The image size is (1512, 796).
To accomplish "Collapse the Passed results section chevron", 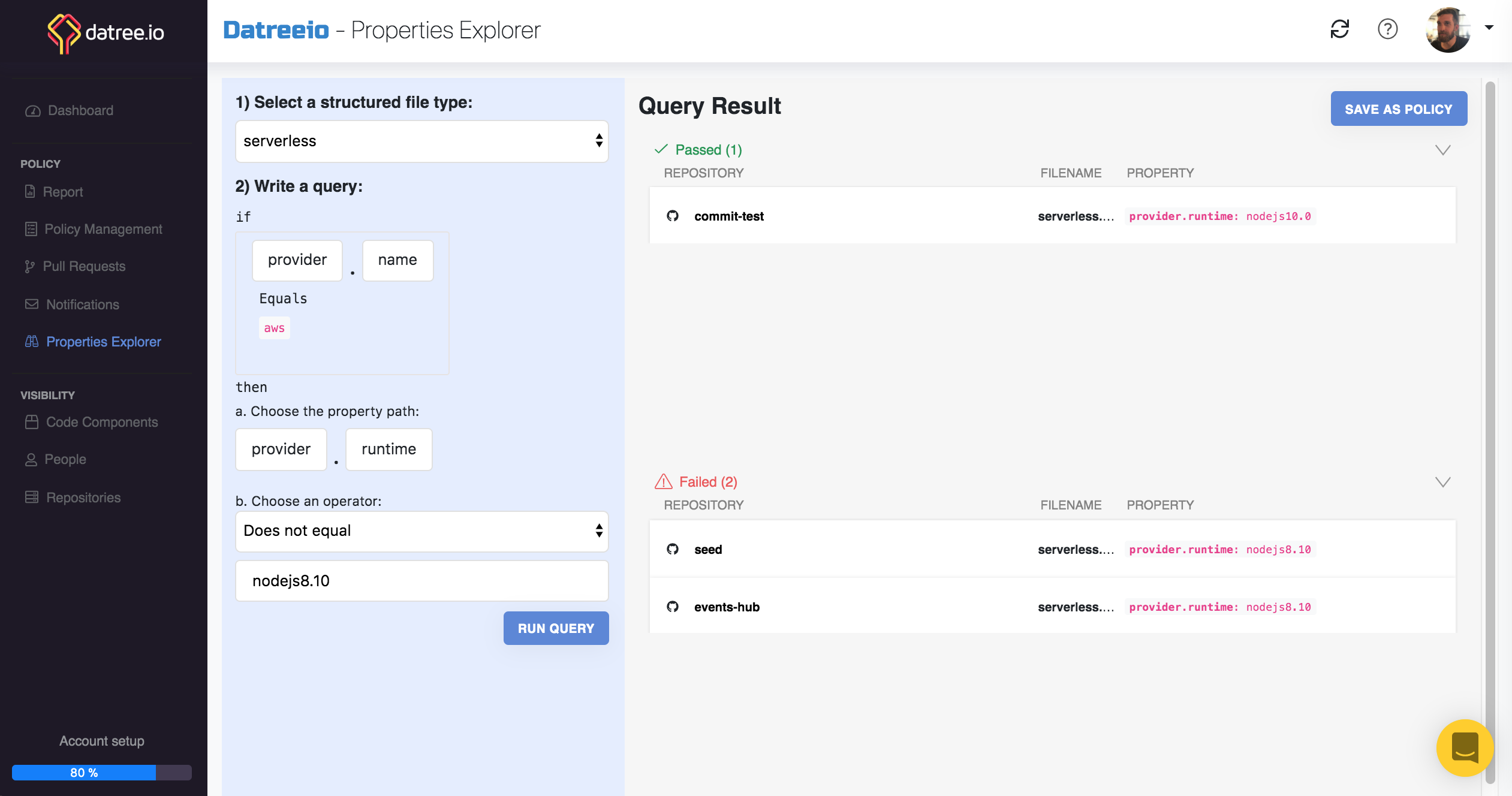I will pyautogui.click(x=1443, y=150).
